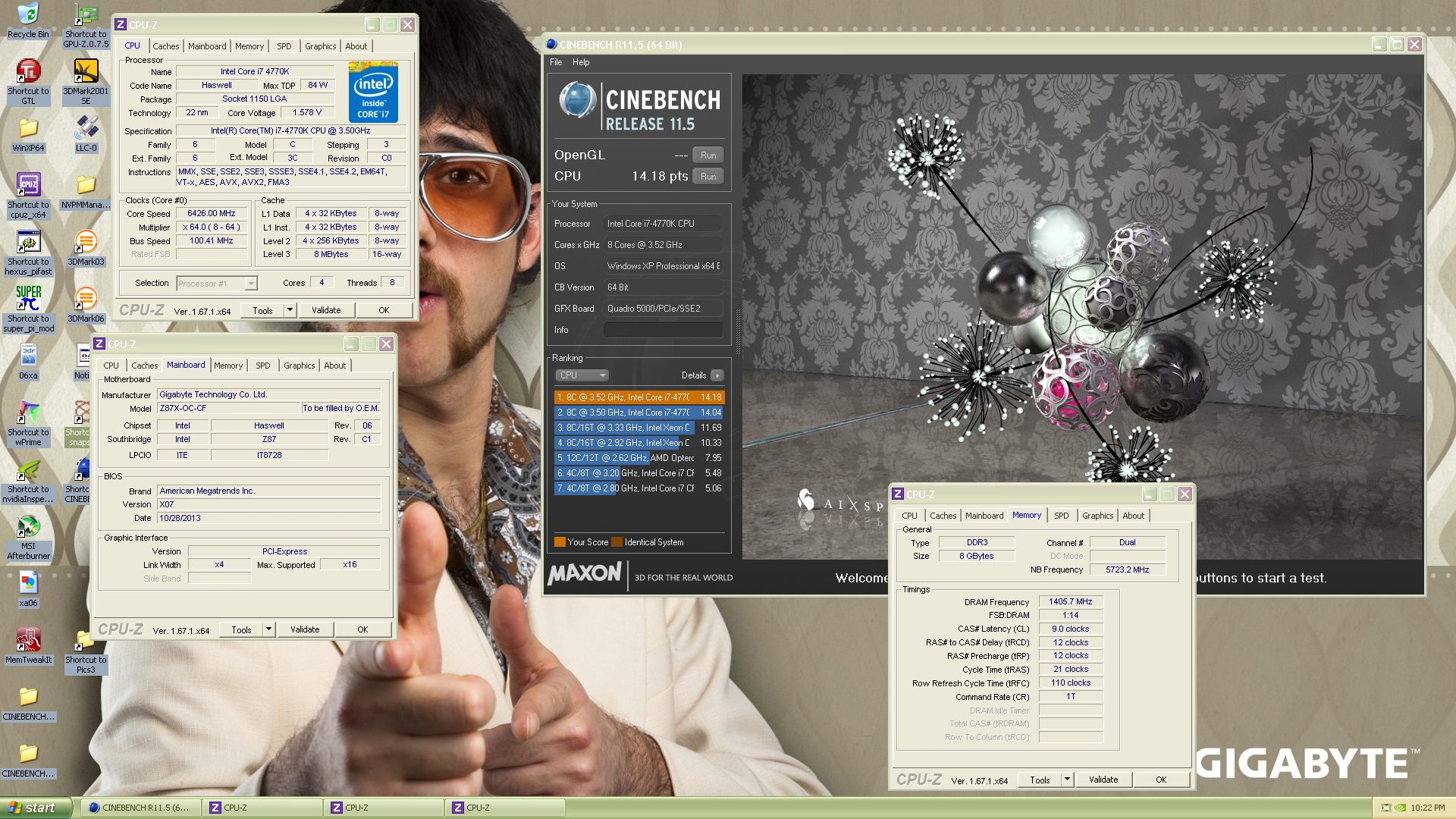Run the CPU benchmark in Cinebench
Screen dimensions: 1456x819
708,177
